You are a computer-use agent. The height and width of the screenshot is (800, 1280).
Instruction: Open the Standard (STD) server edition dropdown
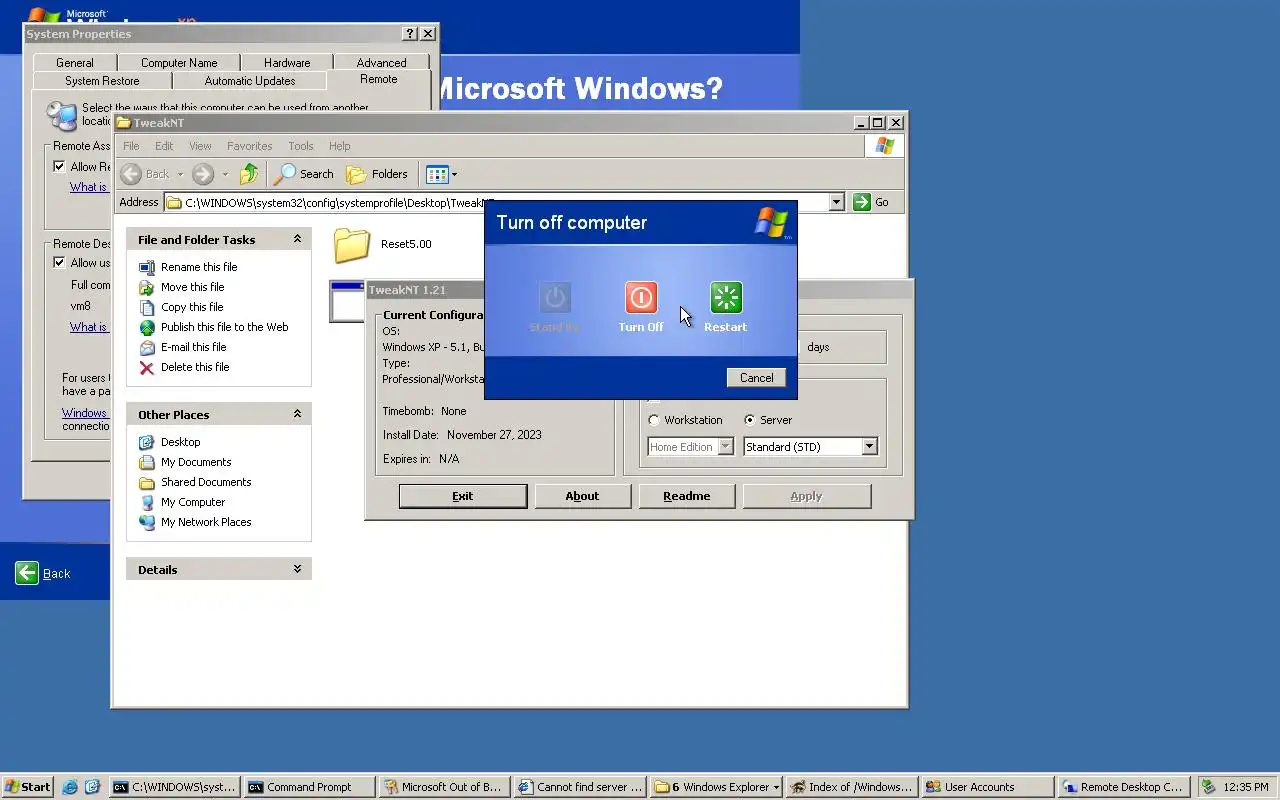(869, 447)
